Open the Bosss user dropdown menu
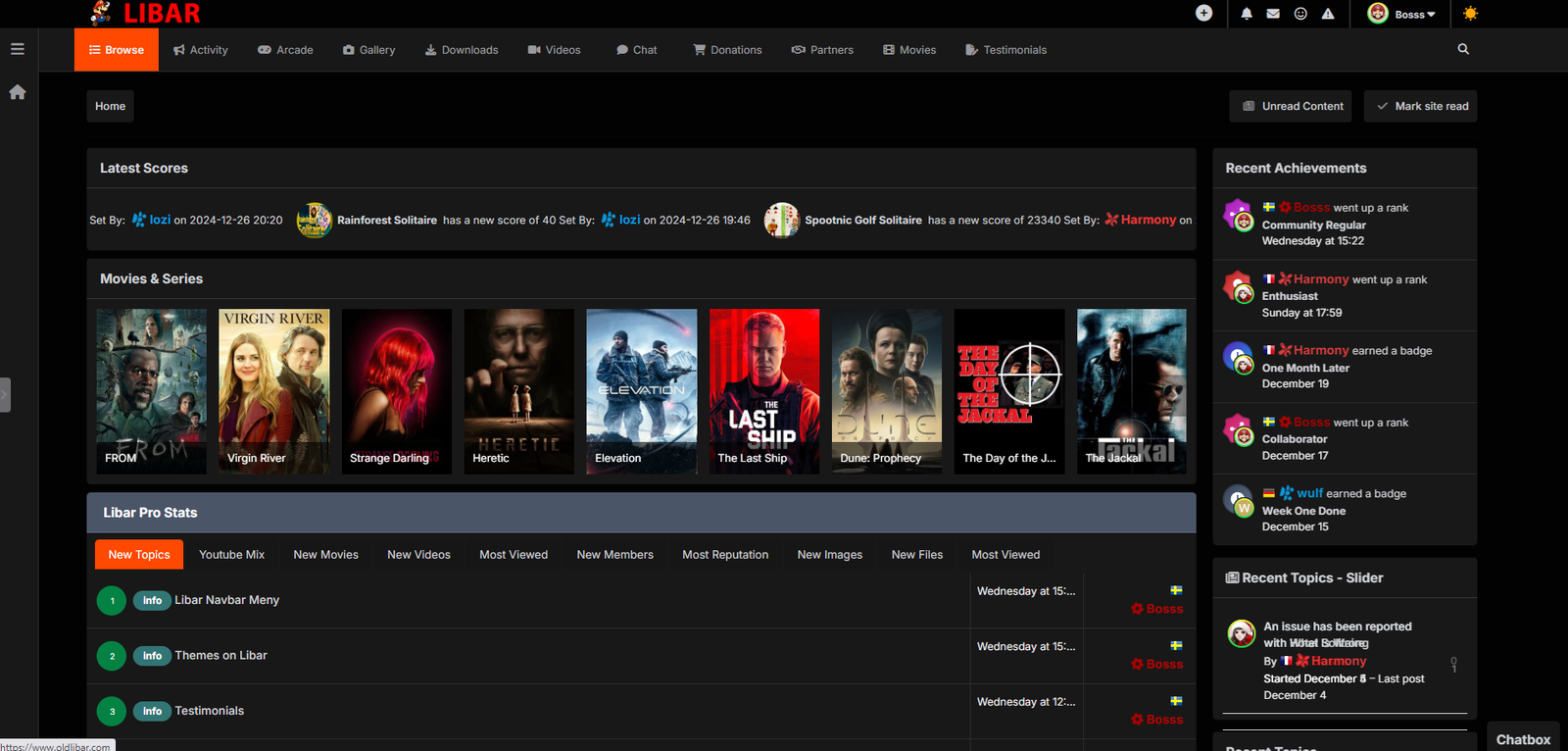This screenshot has width=1568, height=751. pos(1402,14)
